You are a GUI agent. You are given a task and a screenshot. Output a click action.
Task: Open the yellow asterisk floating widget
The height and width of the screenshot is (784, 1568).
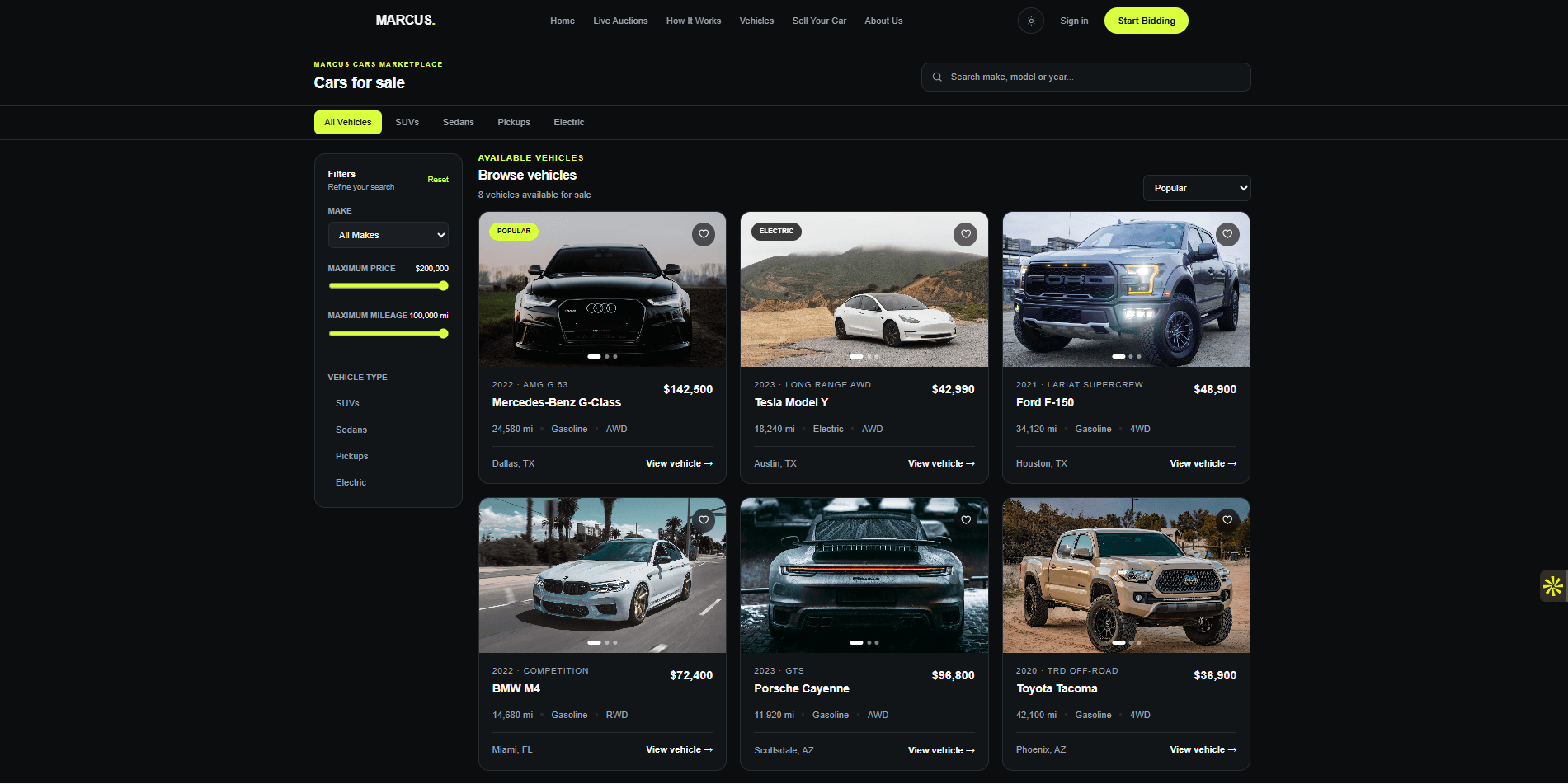pyautogui.click(x=1553, y=586)
